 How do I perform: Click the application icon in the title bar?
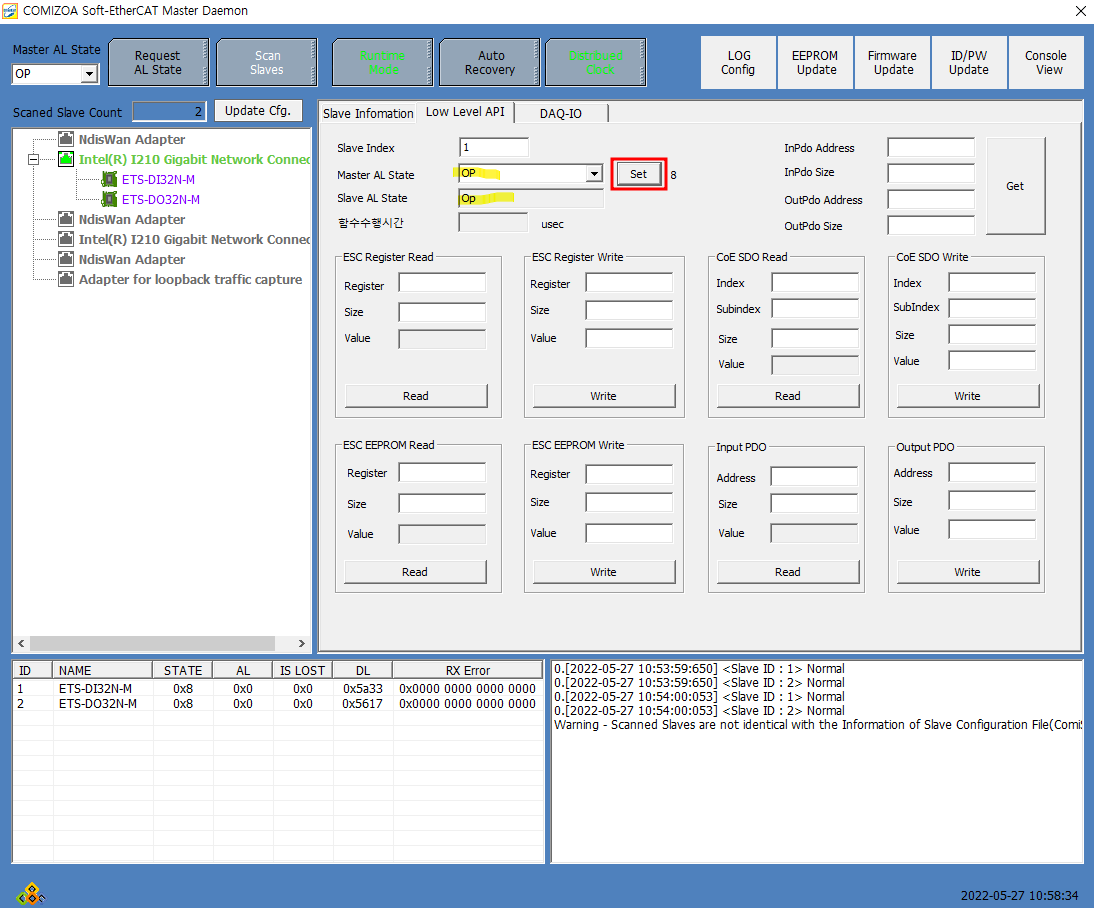pyautogui.click(x=11, y=11)
